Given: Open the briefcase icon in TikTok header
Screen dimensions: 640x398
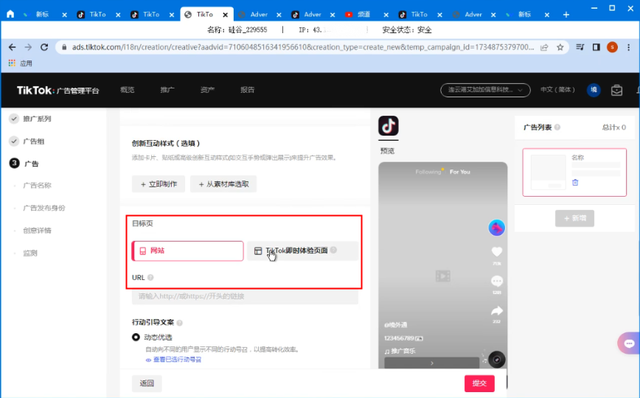Looking at the screenshot, I should (616, 90).
